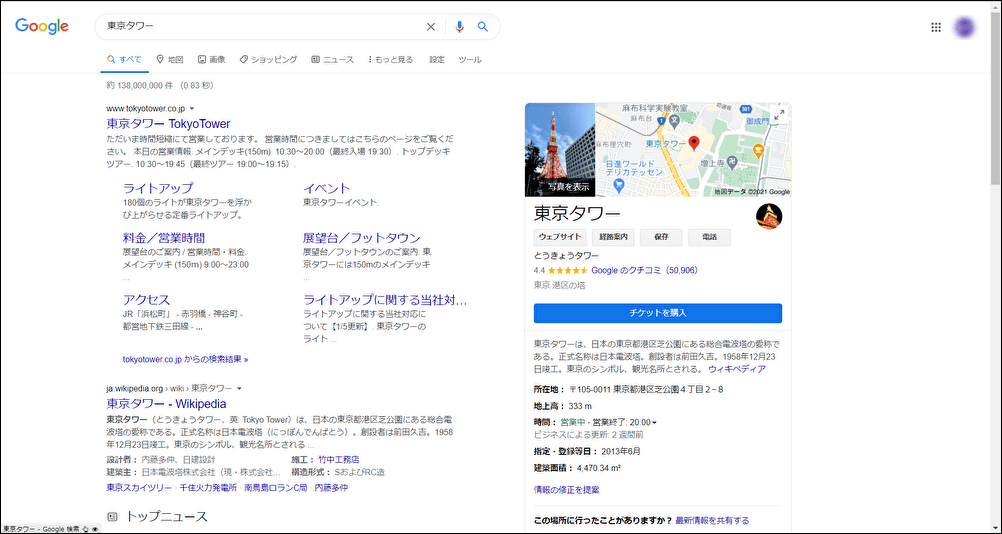Expand the 営業終了 20:00 hours dropdown
The image size is (1002, 534).
[654, 423]
